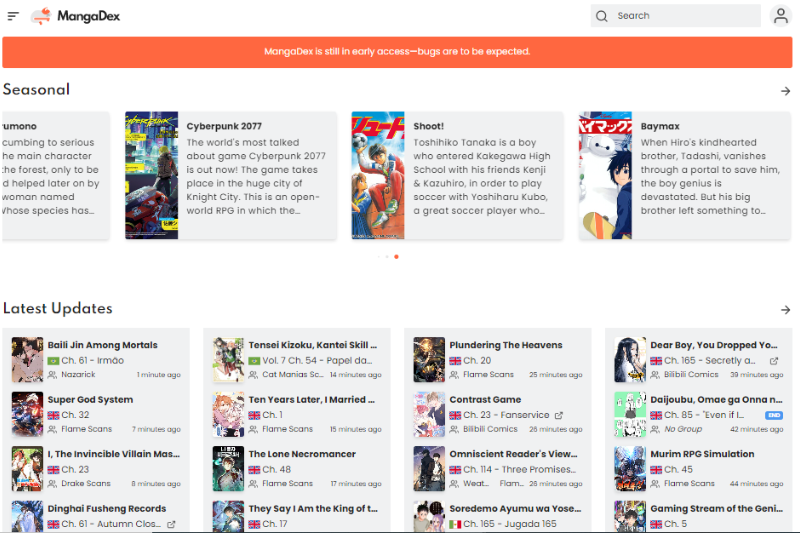Focus the Search input field
Image resolution: width=800 pixels, height=533 pixels.
pos(676,16)
